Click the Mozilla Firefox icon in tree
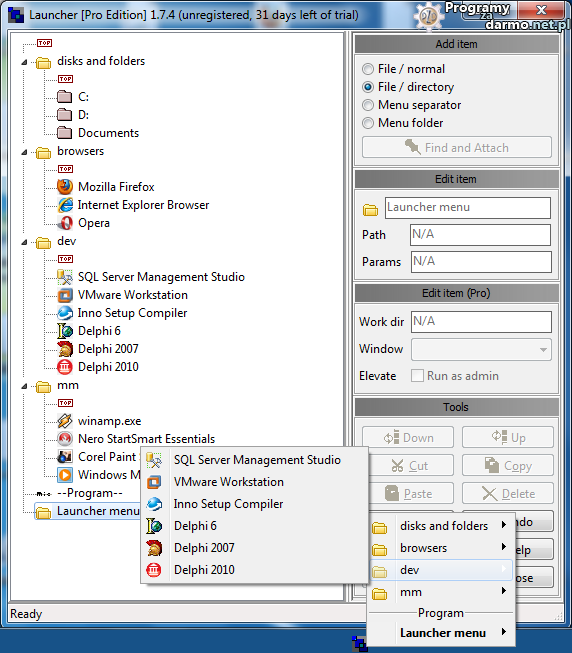 [65, 187]
